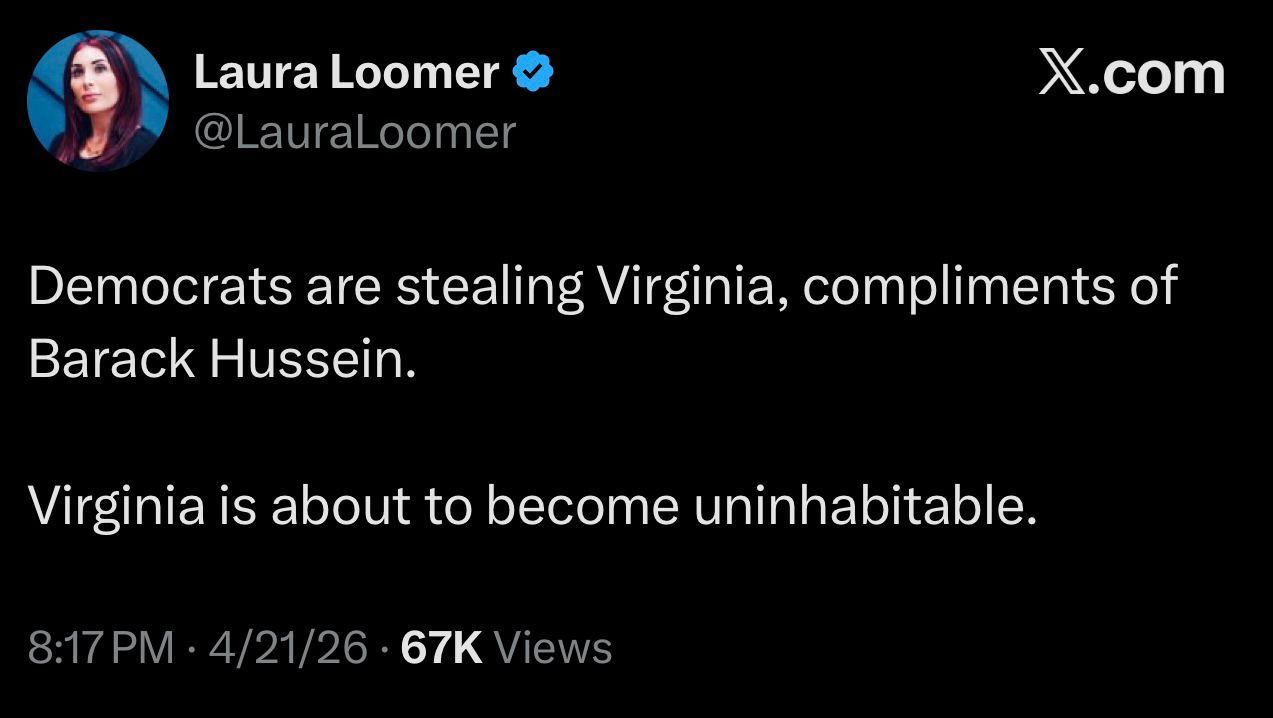Open Laura Loomer's profile picture
Viewport: 1273px width, 718px height.
click(97, 102)
